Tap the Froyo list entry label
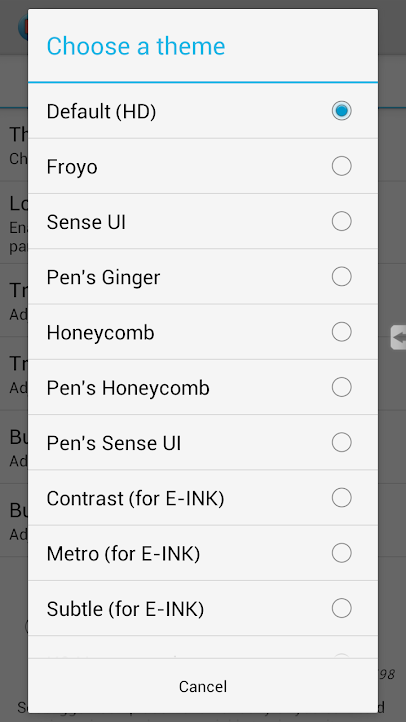Screen dimensions: 406x722 coord(72,167)
